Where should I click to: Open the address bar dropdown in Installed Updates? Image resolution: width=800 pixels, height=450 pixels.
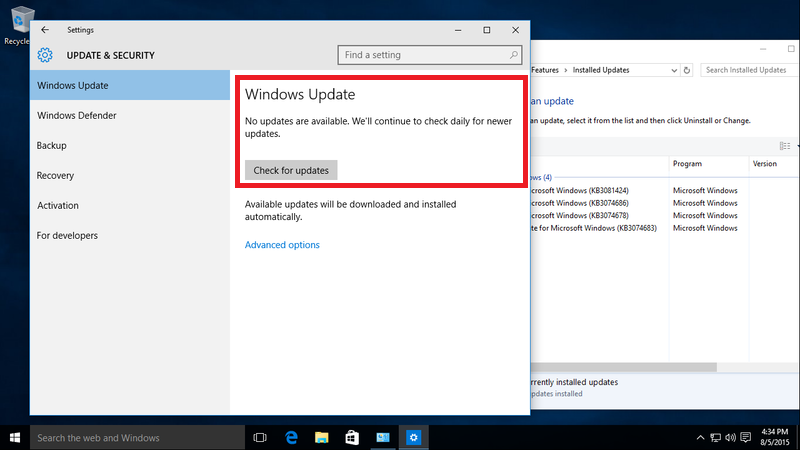[x=674, y=70]
